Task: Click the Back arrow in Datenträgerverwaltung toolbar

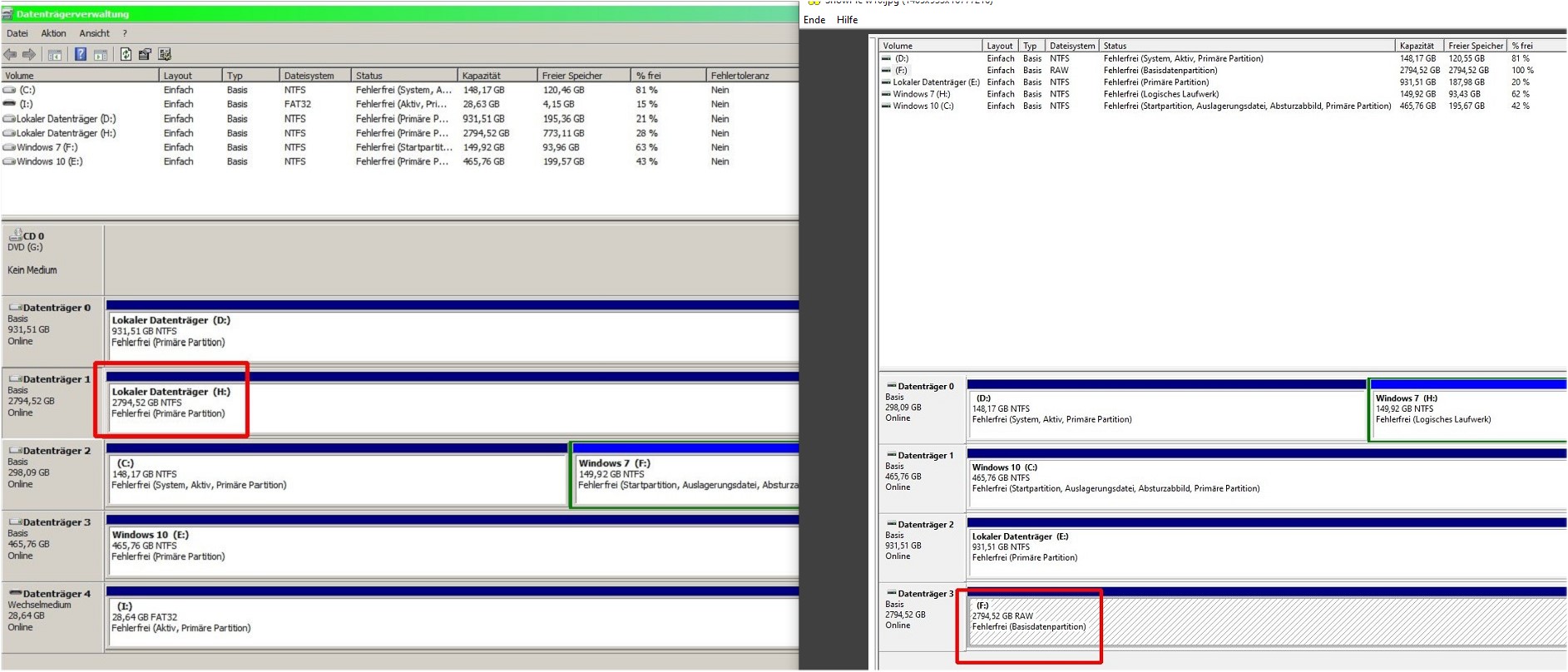Action: 10,55
